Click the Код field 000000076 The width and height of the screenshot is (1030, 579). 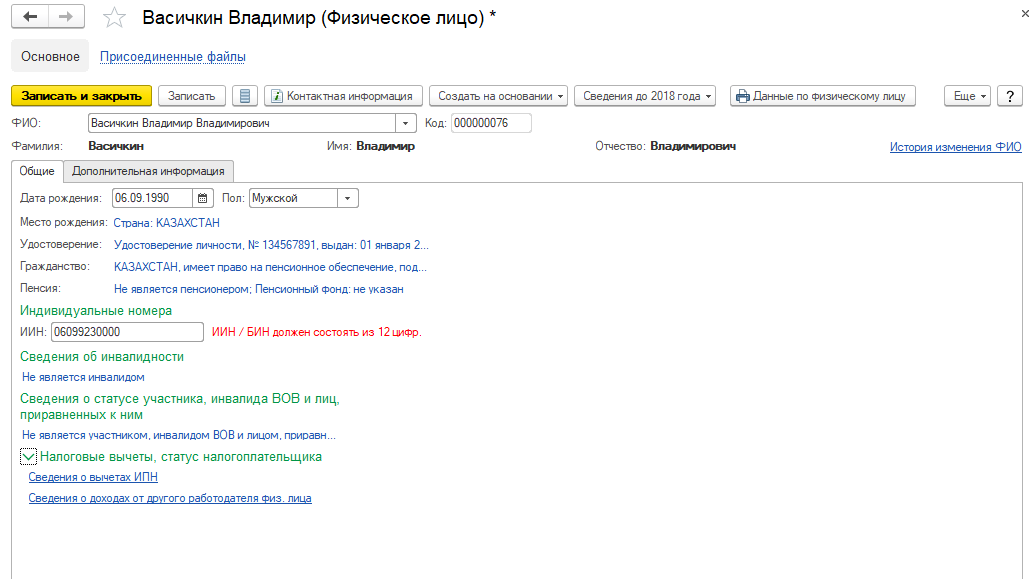click(x=491, y=123)
